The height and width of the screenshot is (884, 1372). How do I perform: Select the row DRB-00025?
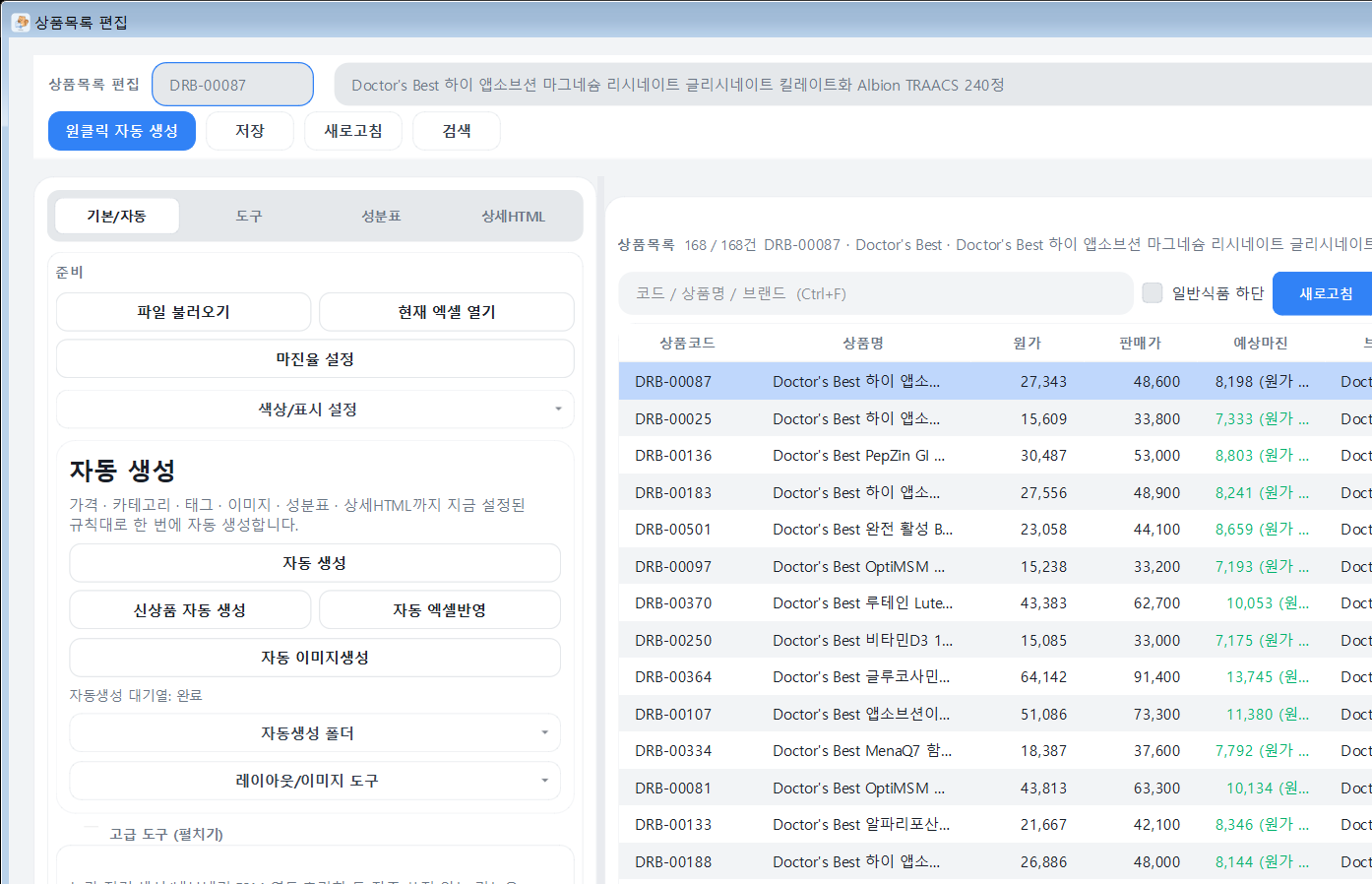point(995,418)
